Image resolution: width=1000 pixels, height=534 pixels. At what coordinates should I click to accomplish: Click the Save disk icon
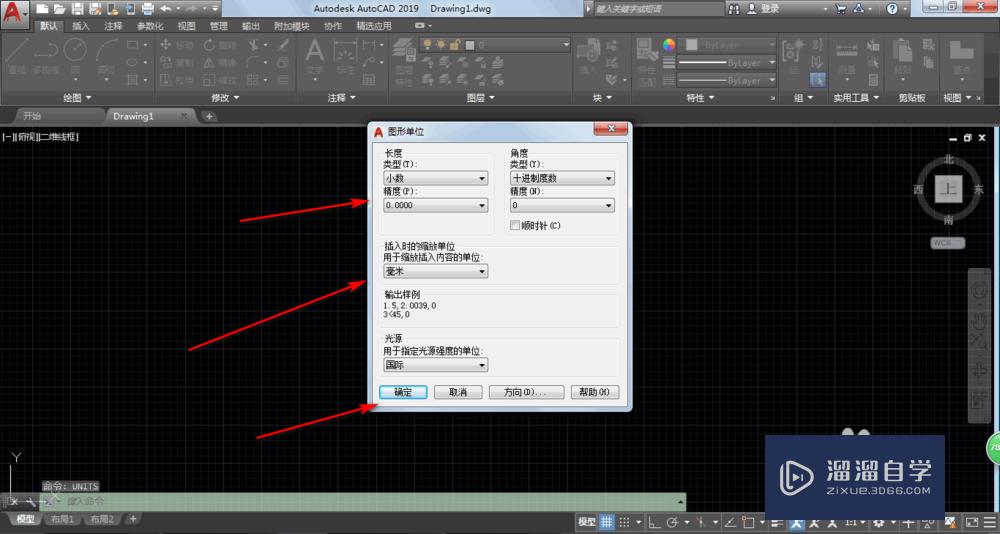(77, 9)
